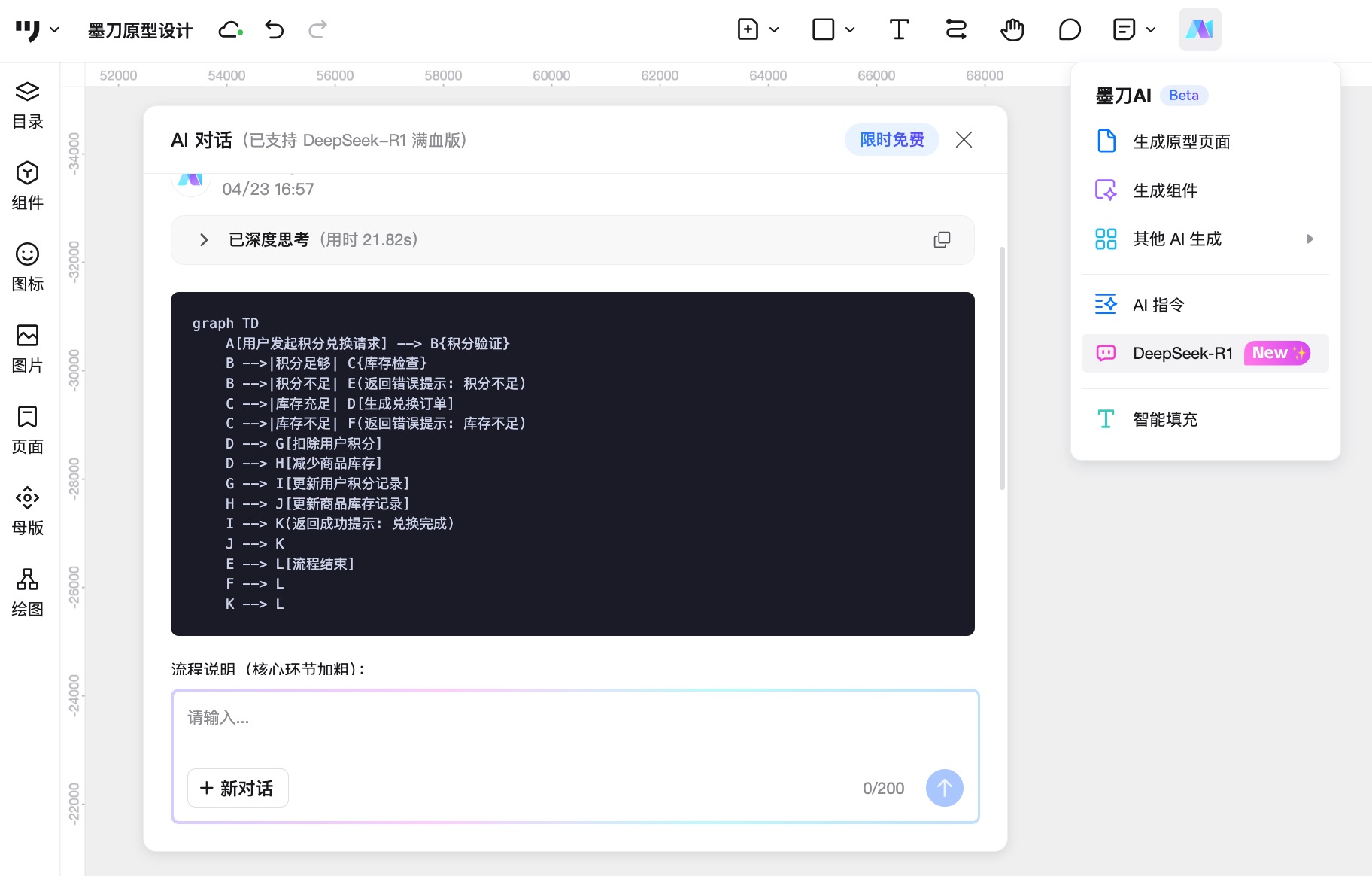Open the 目录 layers panel
1372x876 pixels.
tap(28, 105)
